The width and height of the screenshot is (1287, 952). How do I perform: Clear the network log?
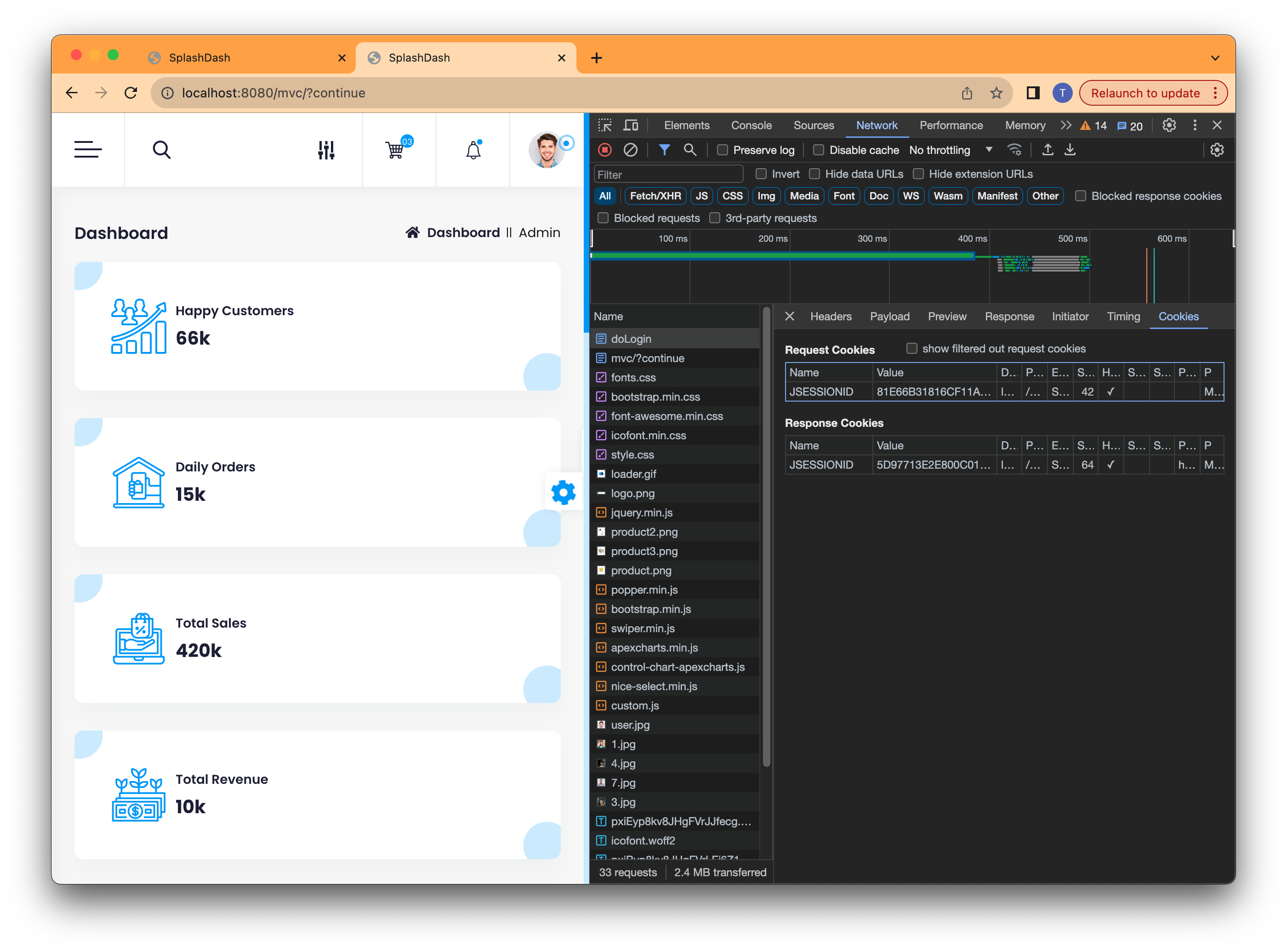point(631,150)
